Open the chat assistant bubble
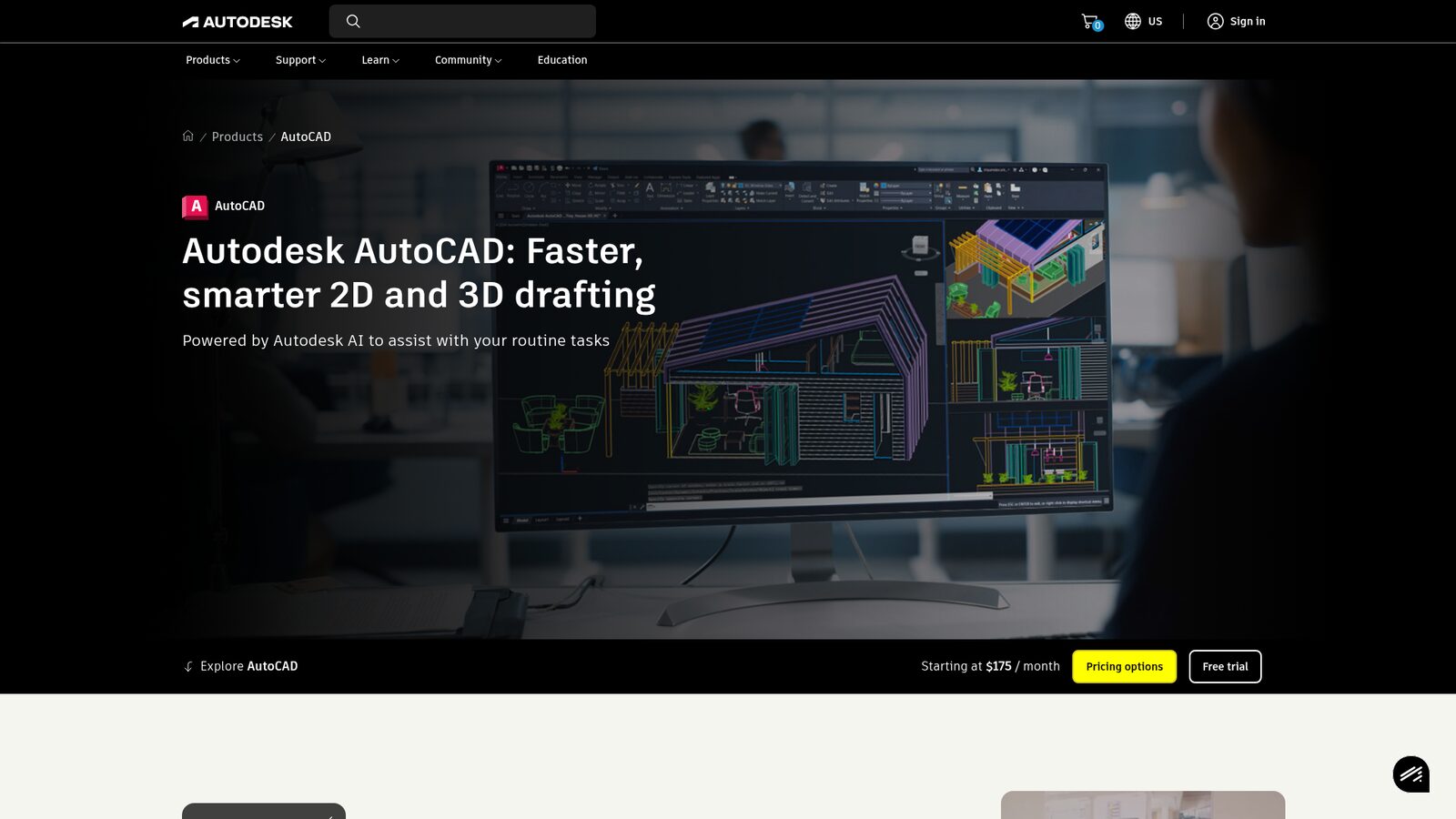Screen dimensions: 1456x819 [x=1410, y=774]
